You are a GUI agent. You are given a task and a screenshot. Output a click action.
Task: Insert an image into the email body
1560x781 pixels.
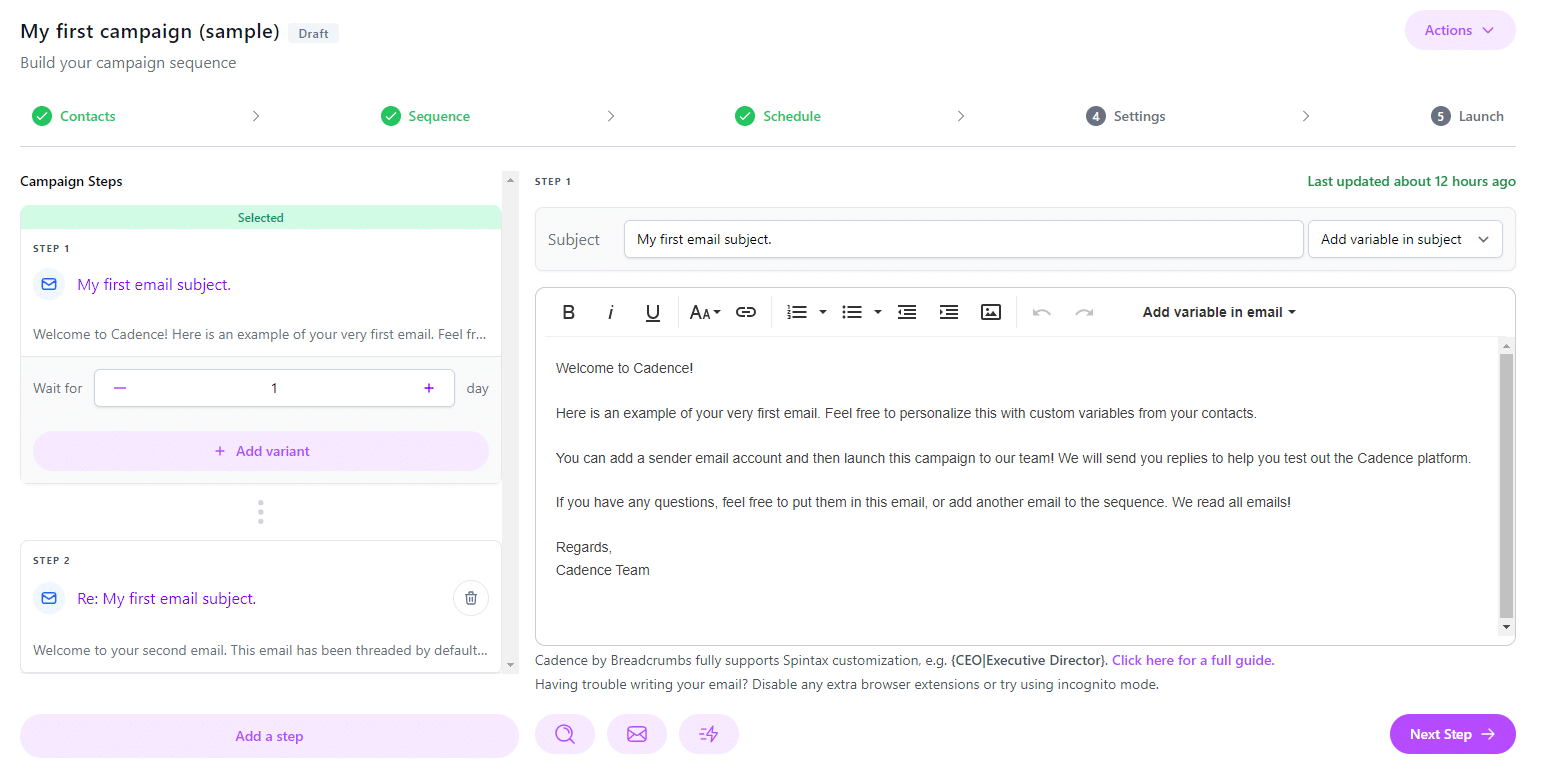(x=990, y=311)
